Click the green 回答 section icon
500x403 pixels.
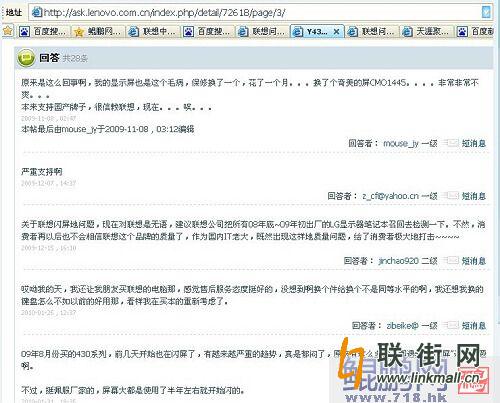(26, 58)
